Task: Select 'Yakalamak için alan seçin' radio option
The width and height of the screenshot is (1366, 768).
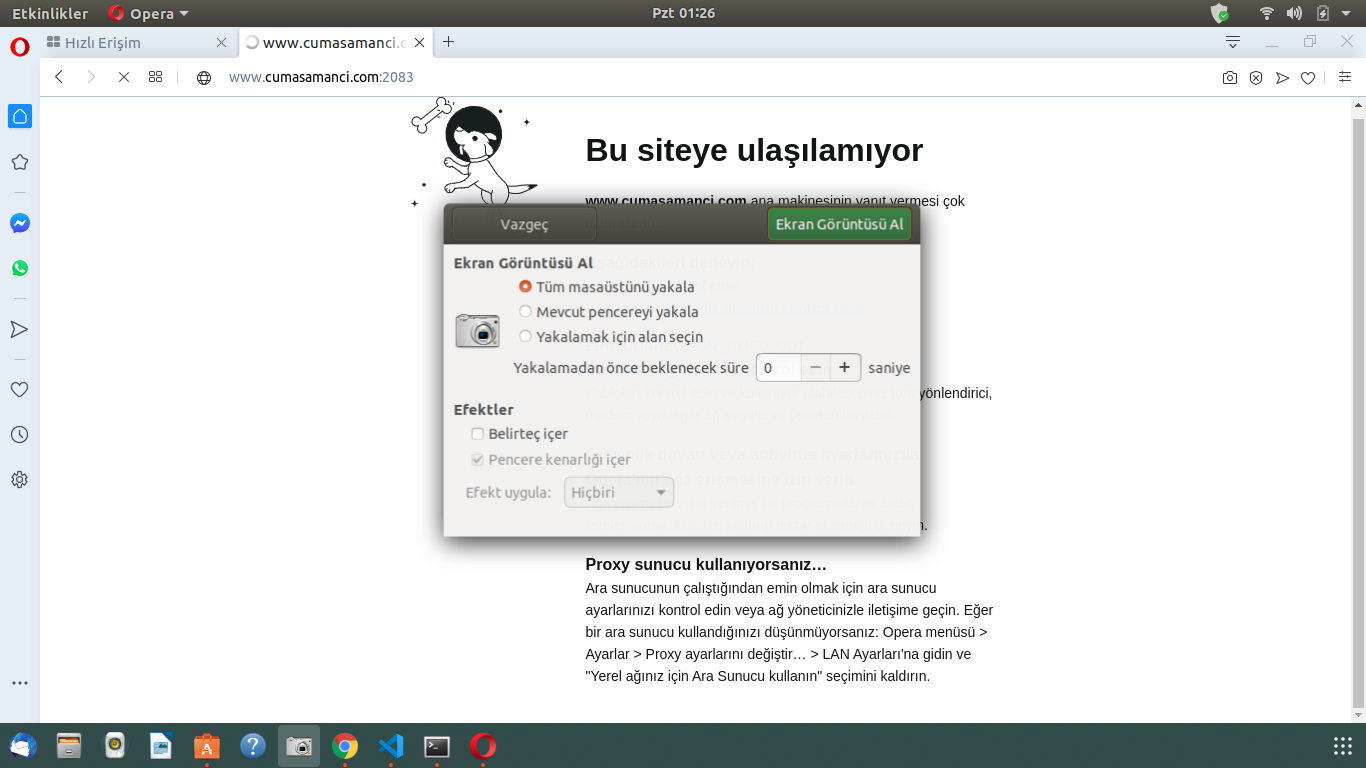Action: click(x=525, y=337)
